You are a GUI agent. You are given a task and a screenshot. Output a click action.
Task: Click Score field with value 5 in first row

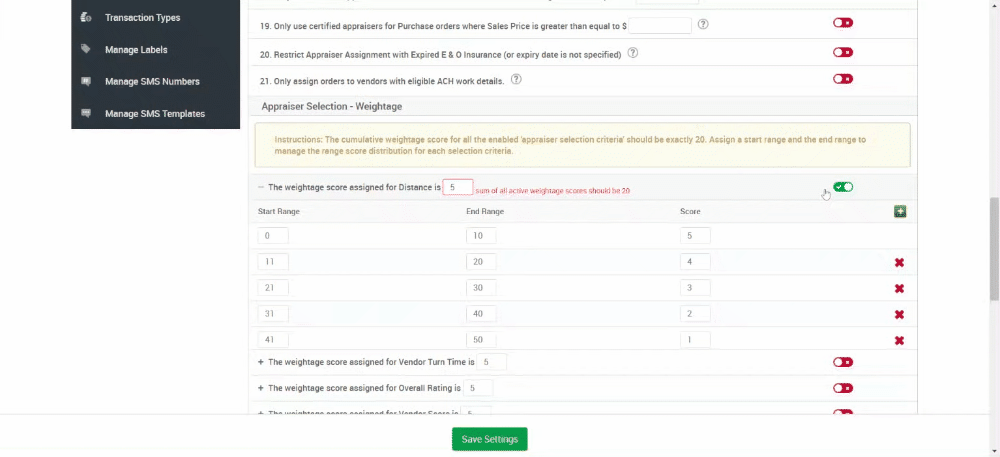tap(695, 236)
